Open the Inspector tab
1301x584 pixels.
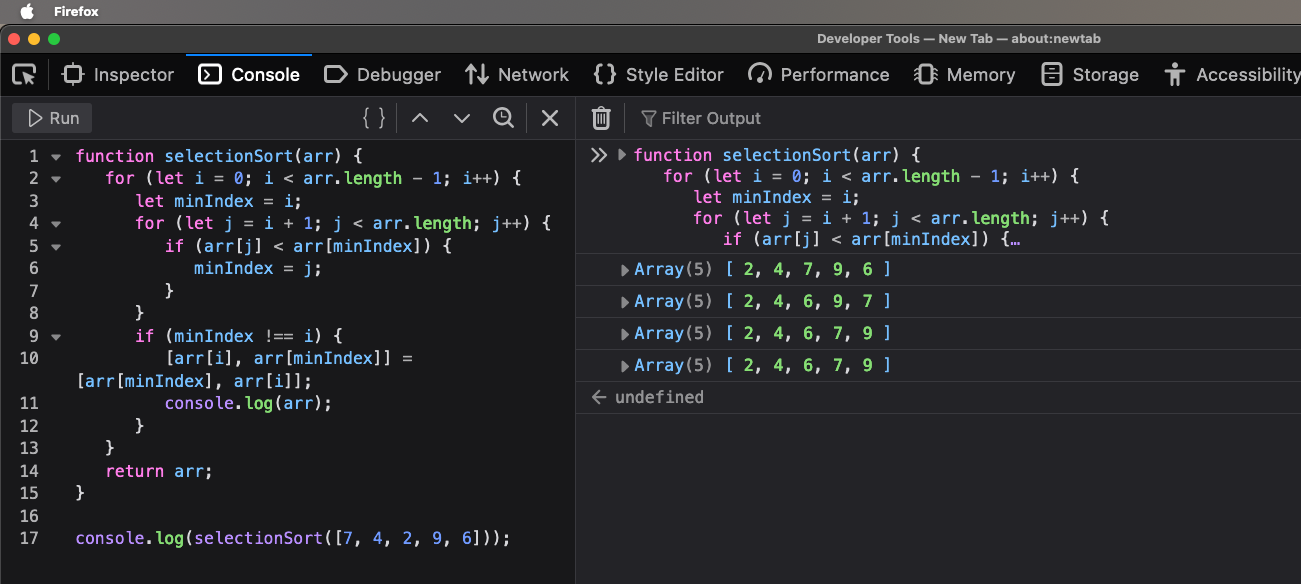[x=118, y=74]
